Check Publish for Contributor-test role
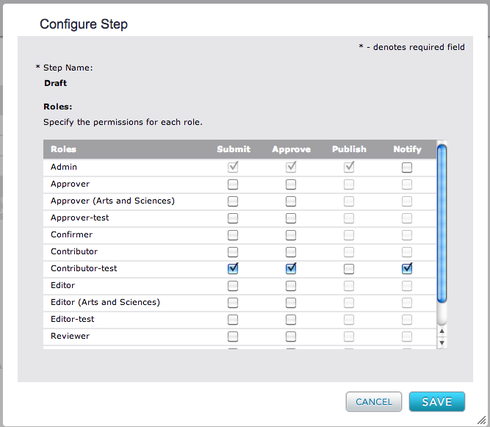Image resolution: width=490 pixels, height=427 pixels. click(x=349, y=269)
